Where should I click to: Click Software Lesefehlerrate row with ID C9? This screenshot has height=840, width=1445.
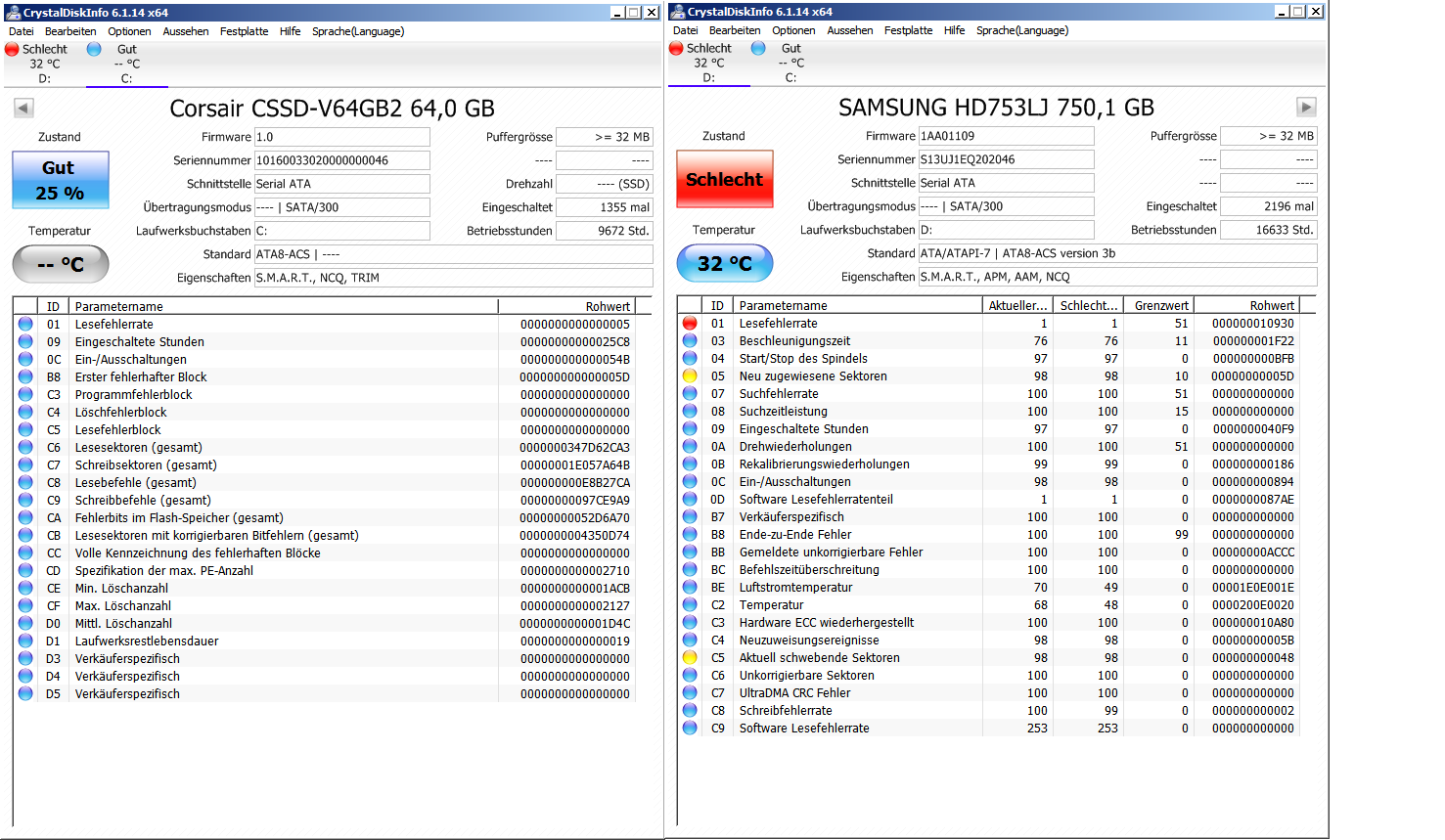[989, 729]
